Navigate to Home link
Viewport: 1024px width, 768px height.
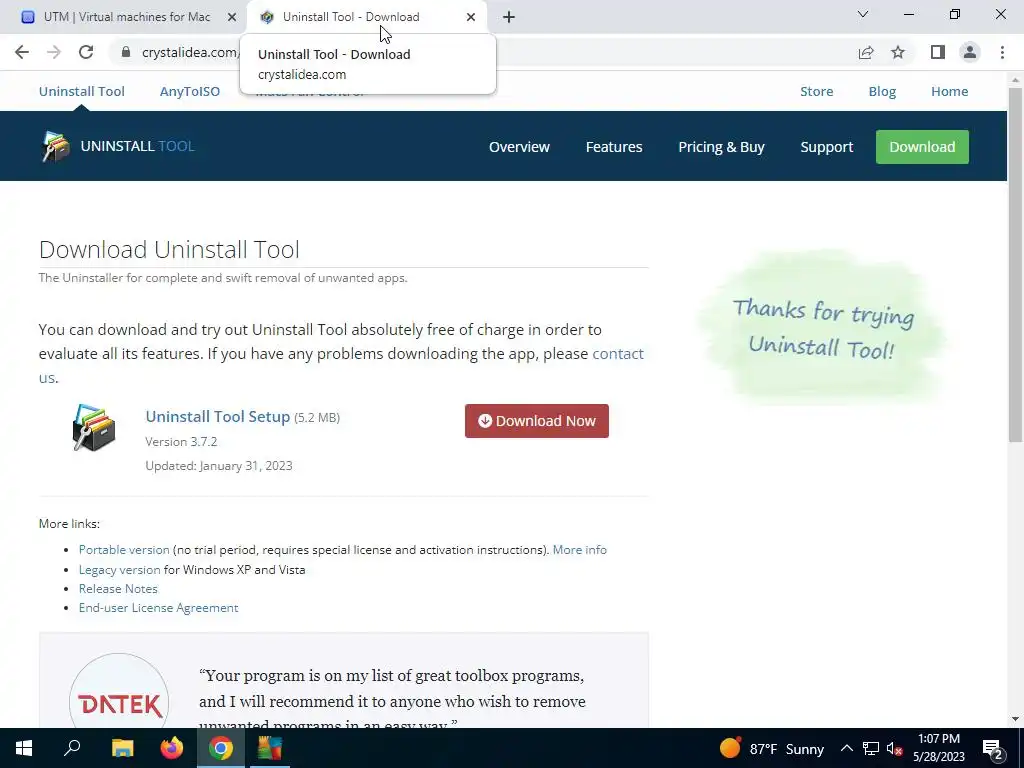(950, 91)
